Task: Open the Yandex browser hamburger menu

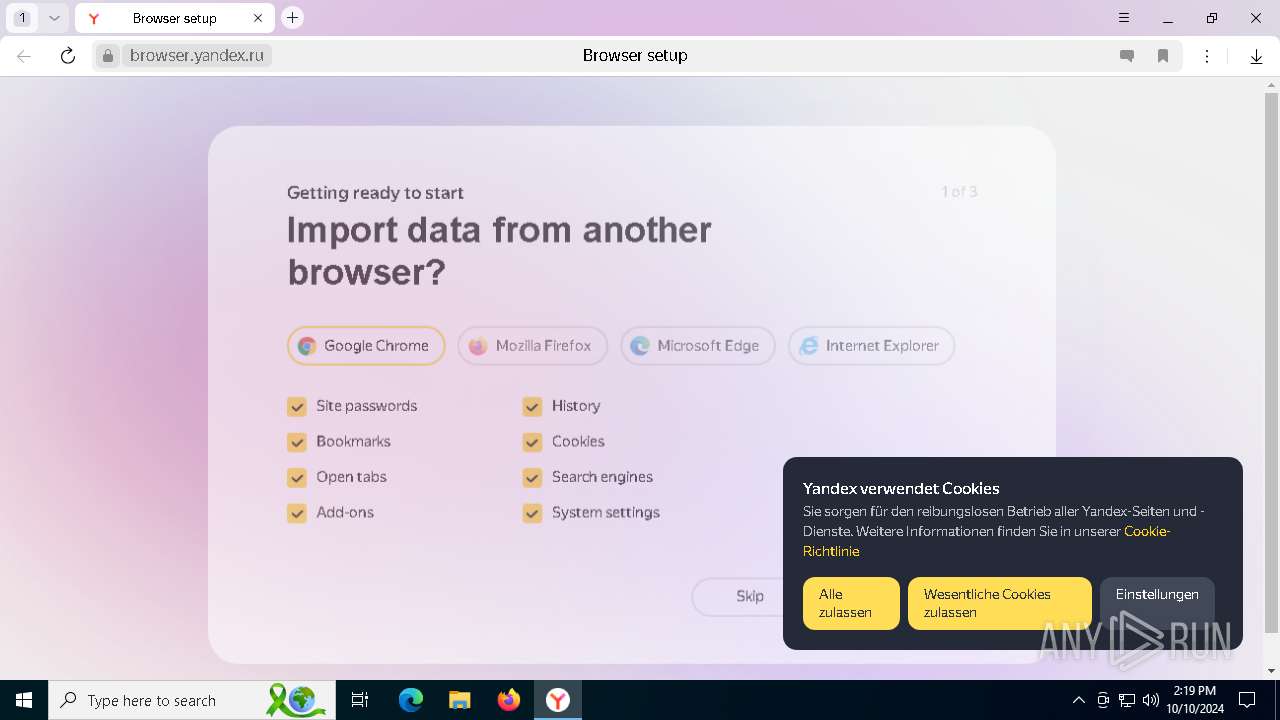Action: pyautogui.click(x=1124, y=18)
